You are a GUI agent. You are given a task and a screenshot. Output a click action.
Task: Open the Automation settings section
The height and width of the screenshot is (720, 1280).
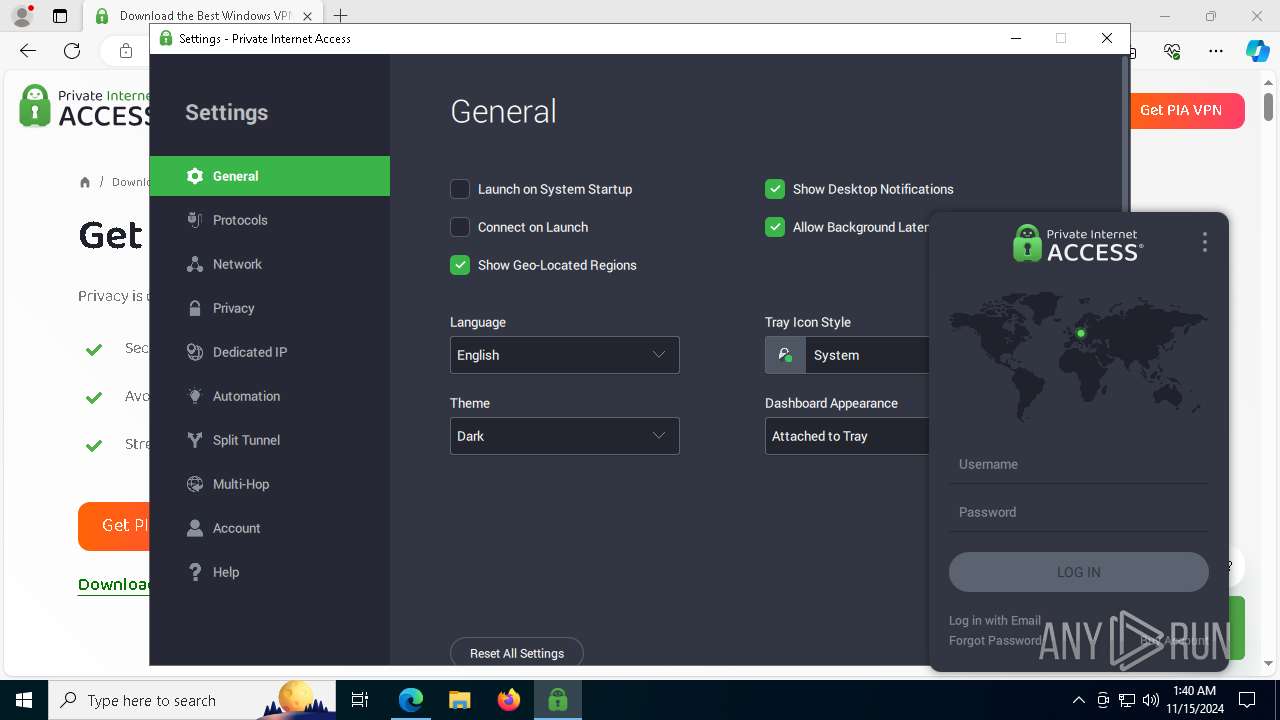tap(269, 396)
